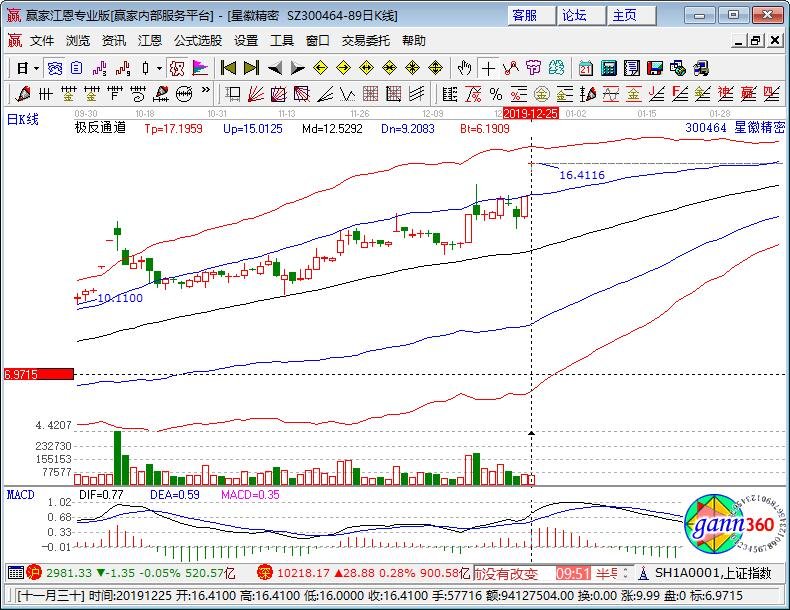Click the red 6.9715 price tag
The image size is (790, 610).
click(x=39, y=374)
